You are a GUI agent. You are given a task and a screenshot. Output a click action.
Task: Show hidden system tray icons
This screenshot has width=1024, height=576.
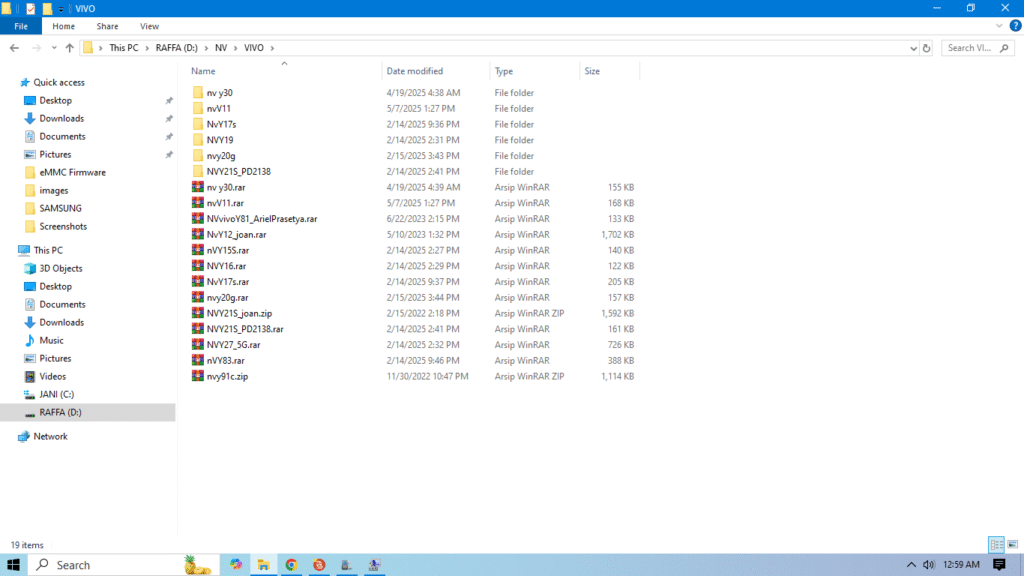[x=911, y=565]
